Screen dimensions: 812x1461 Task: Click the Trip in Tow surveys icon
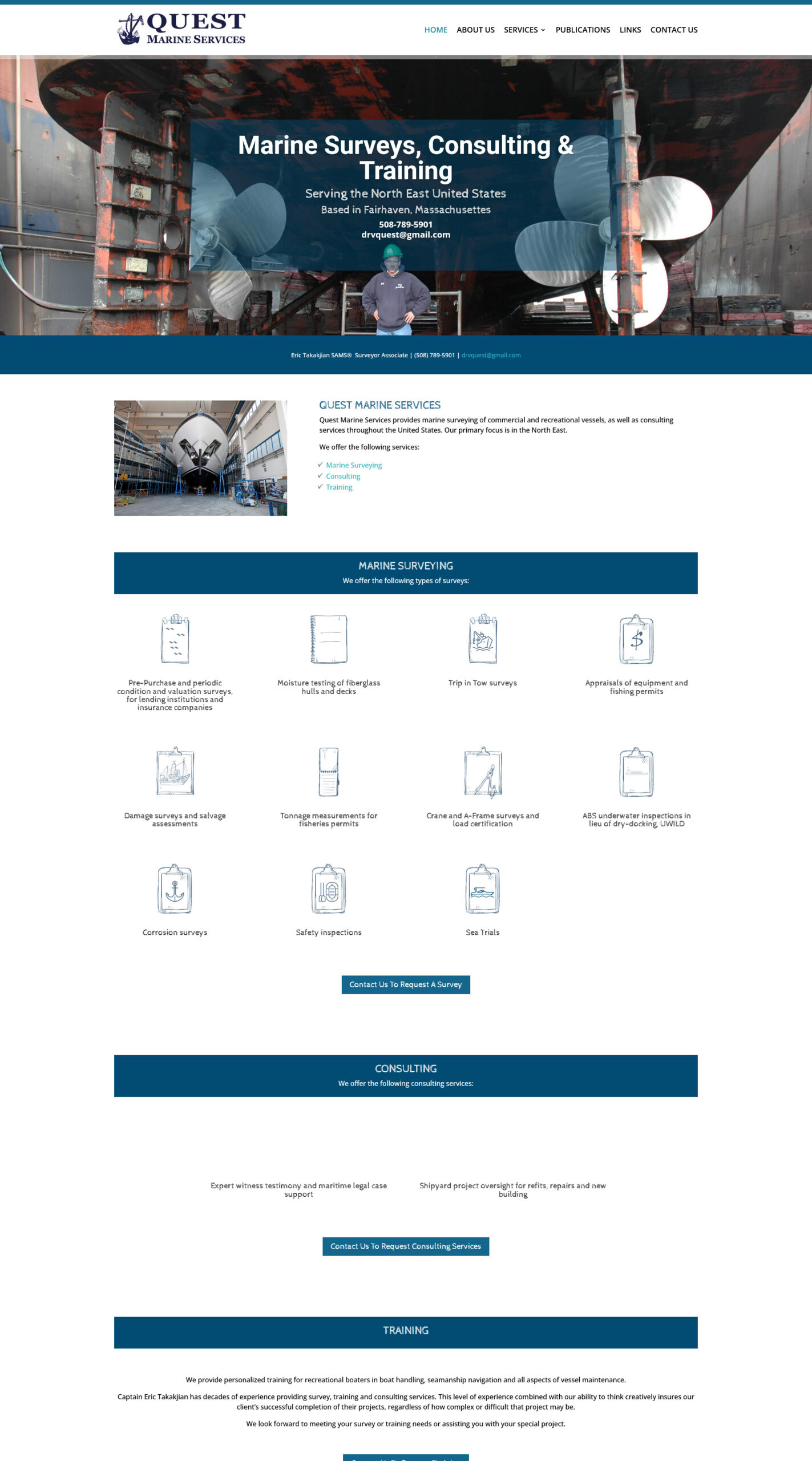point(483,639)
